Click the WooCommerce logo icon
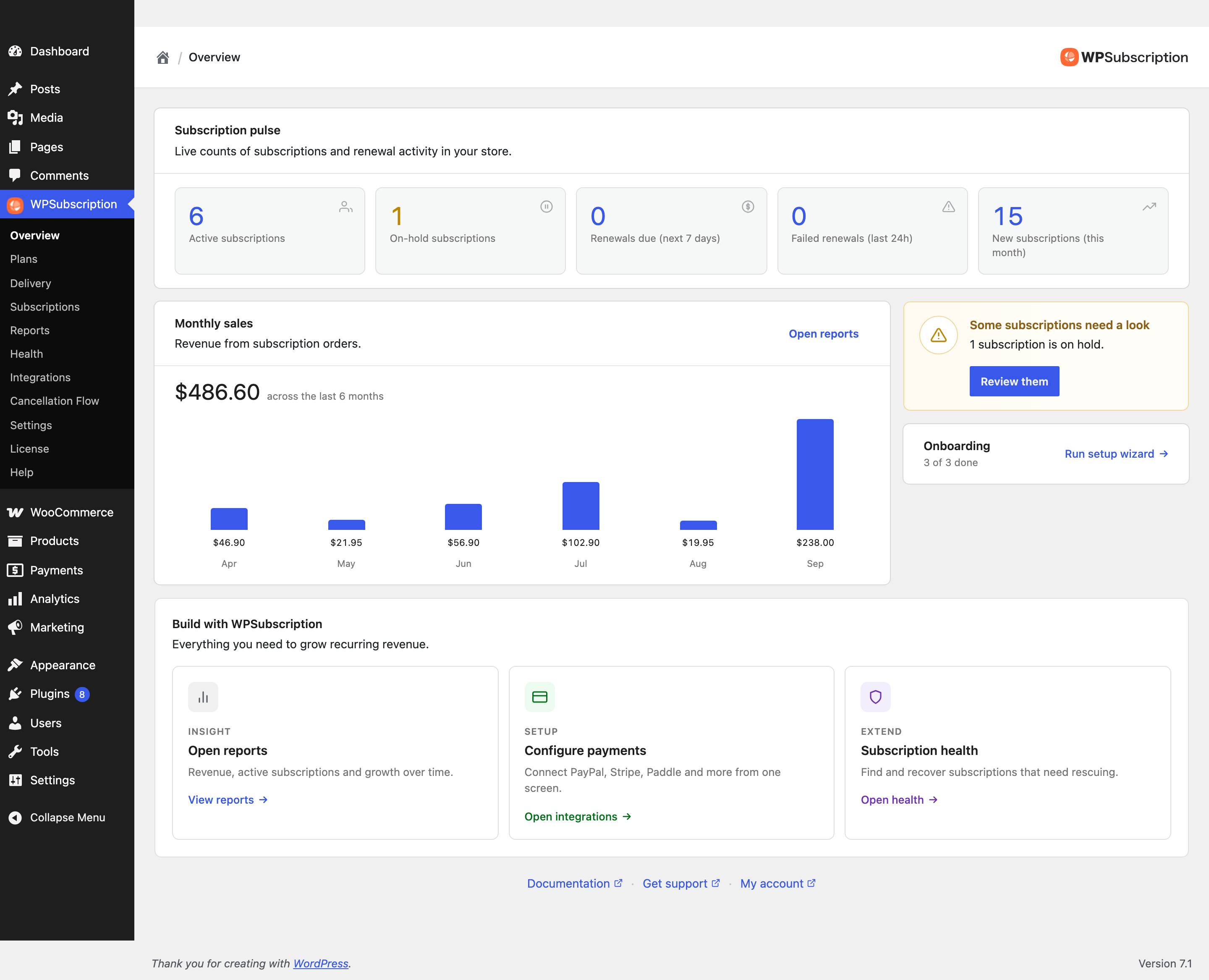 point(15,512)
